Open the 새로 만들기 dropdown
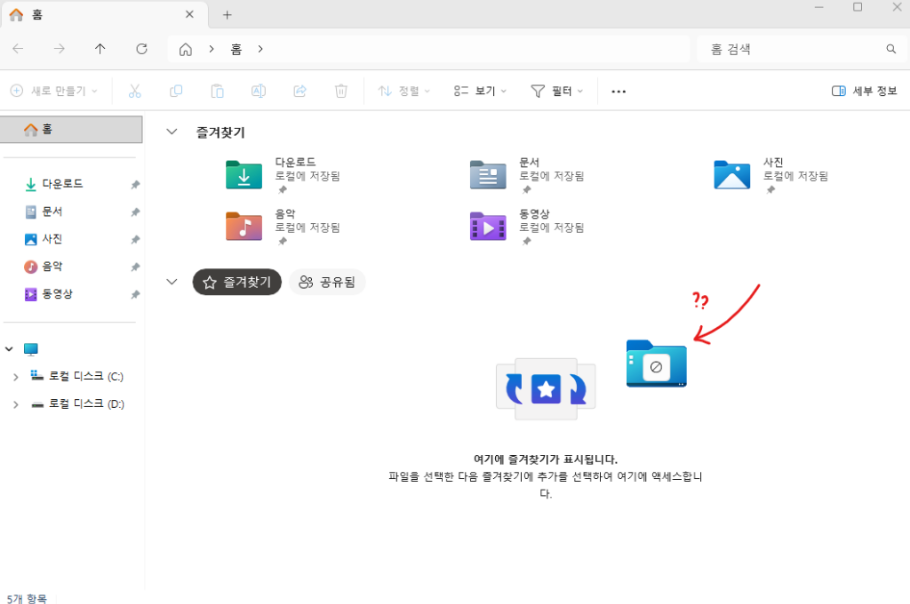 [x=54, y=91]
